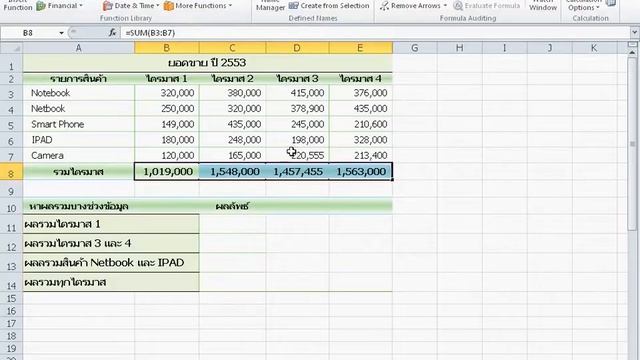Image resolution: width=640 pixels, height=360 pixels.
Task: Select column G header
Action: [415, 48]
